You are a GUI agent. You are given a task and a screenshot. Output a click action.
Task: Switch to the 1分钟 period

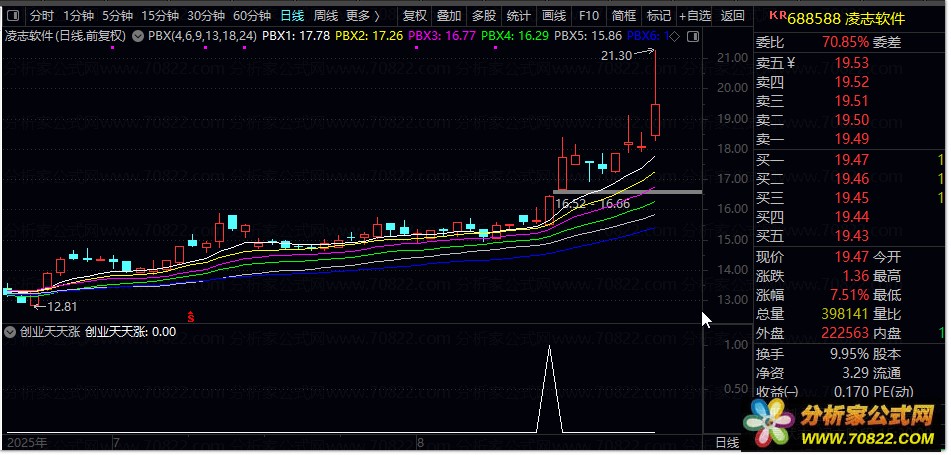tap(78, 15)
